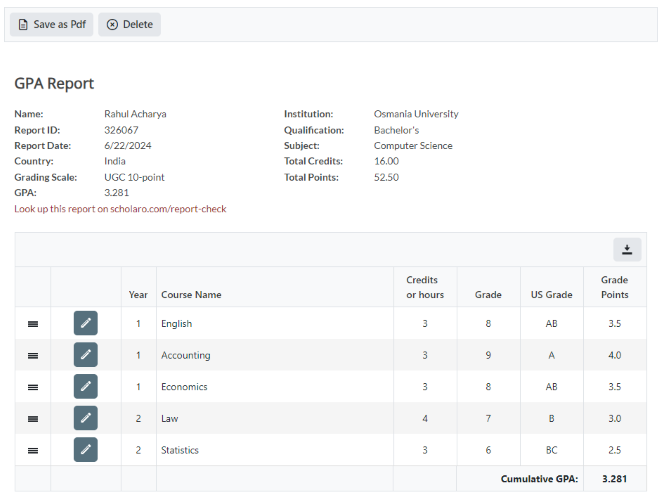This screenshot has height=500, width=662.
Task: Select the Cumulative GPA value 3.281
Action: (614, 479)
